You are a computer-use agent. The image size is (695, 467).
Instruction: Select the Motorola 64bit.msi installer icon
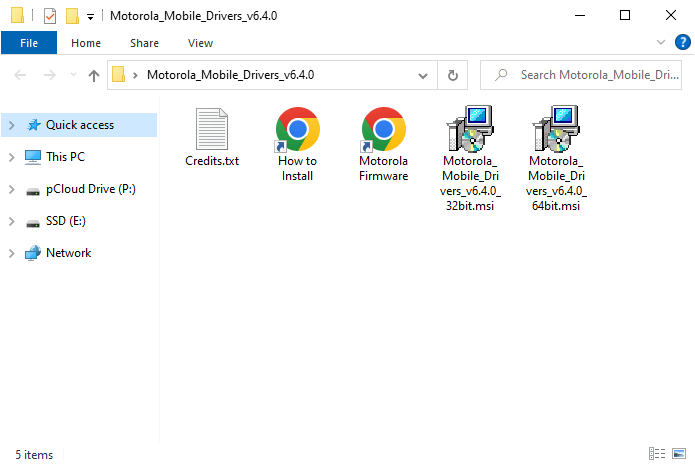point(556,128)
